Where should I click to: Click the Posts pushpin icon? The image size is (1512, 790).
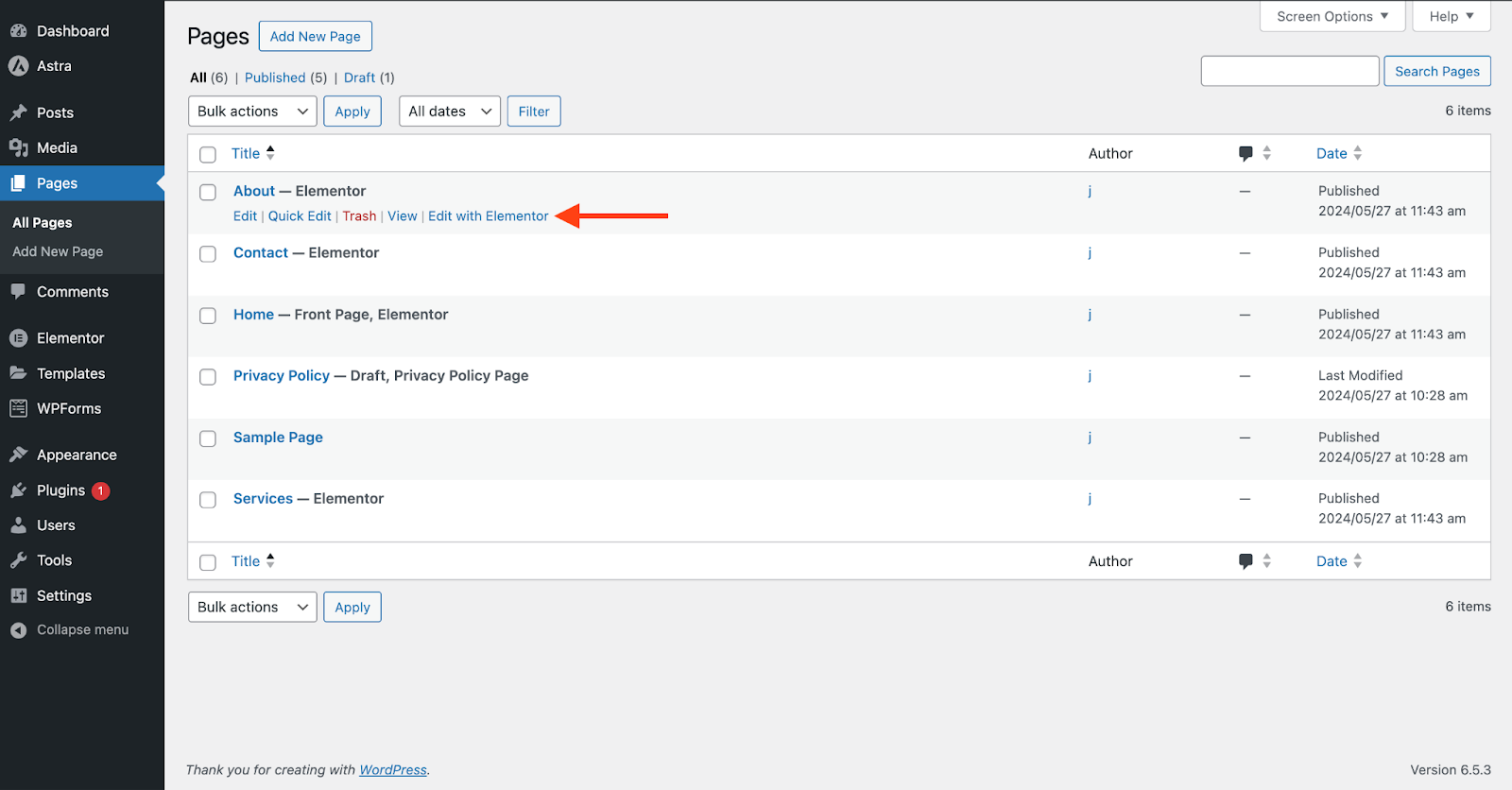pyautogui.click(x=18, y=112)
